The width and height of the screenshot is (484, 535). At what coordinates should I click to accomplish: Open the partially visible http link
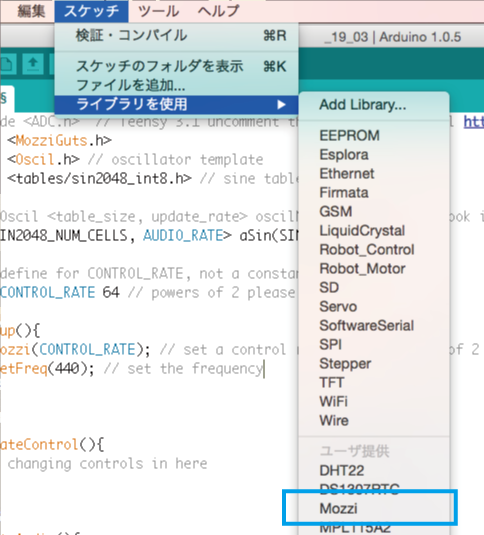[474, 122]
